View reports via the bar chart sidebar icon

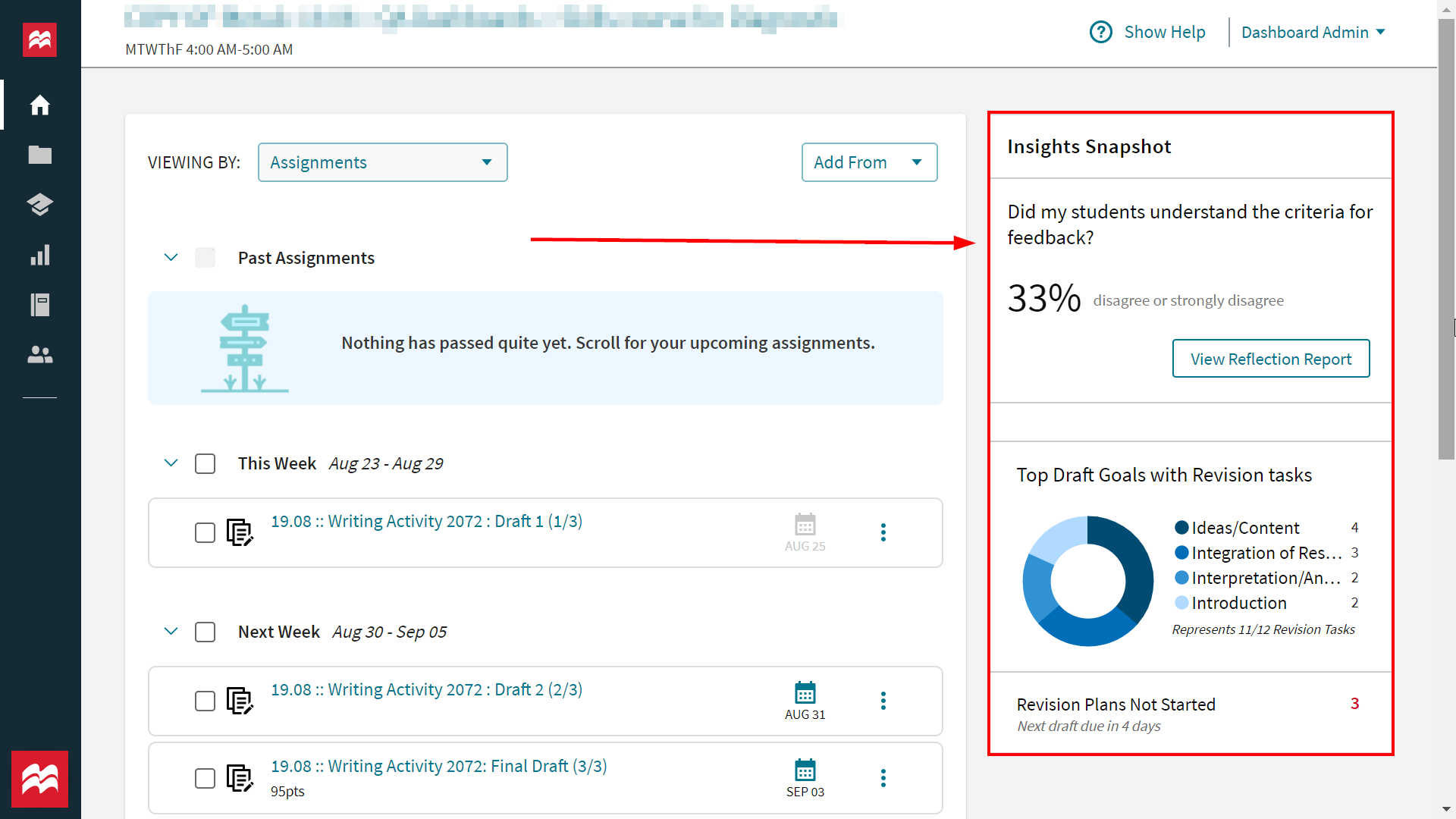pos(39,255)
